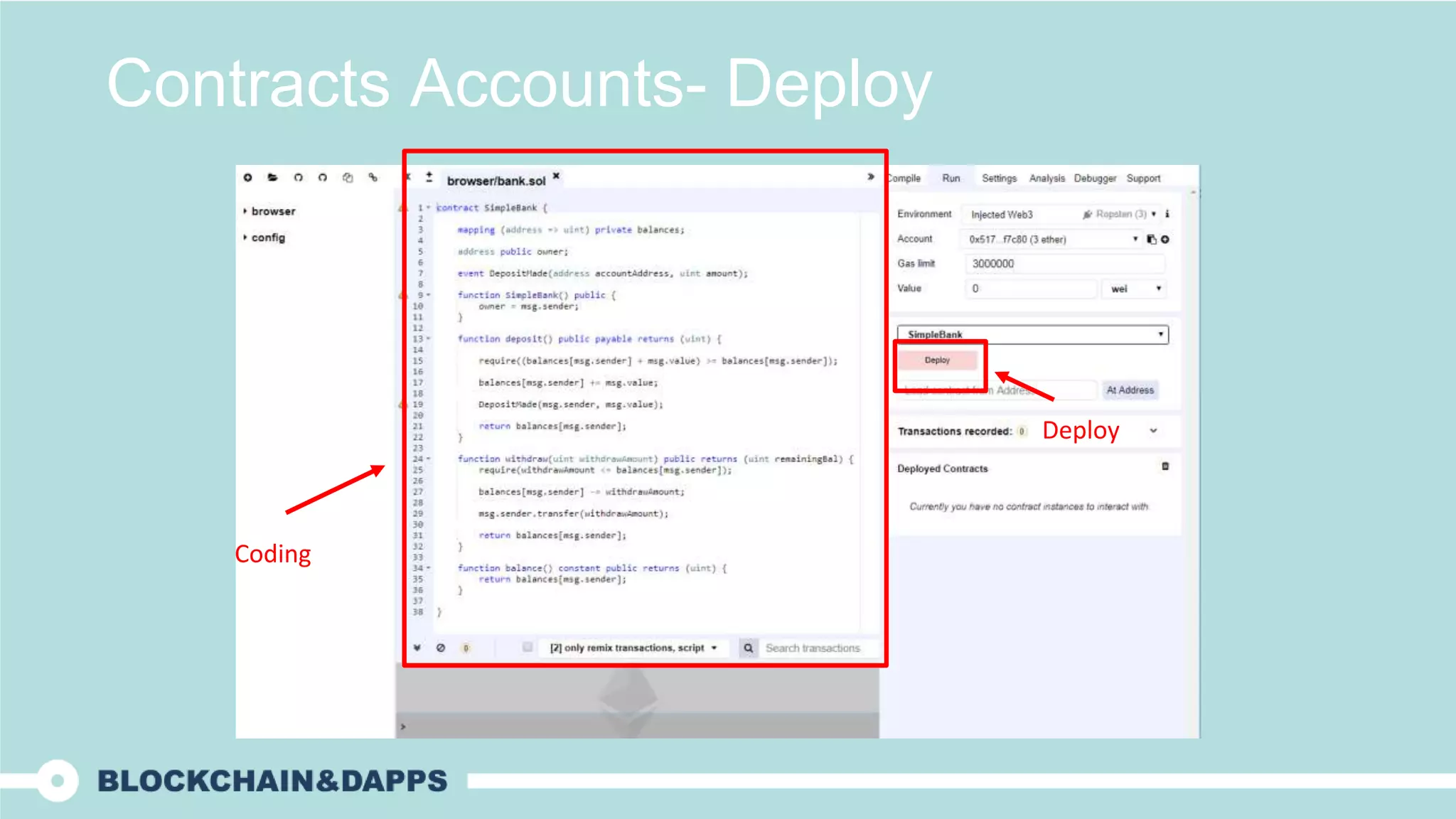Expand the Transactions recorded section chevron

pos(1153,431)
